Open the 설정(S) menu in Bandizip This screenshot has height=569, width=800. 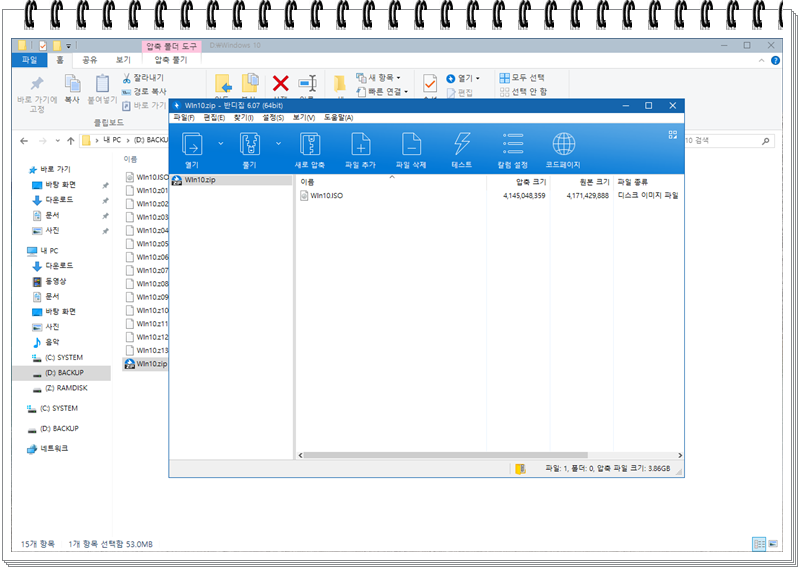[x=273, y=118]
